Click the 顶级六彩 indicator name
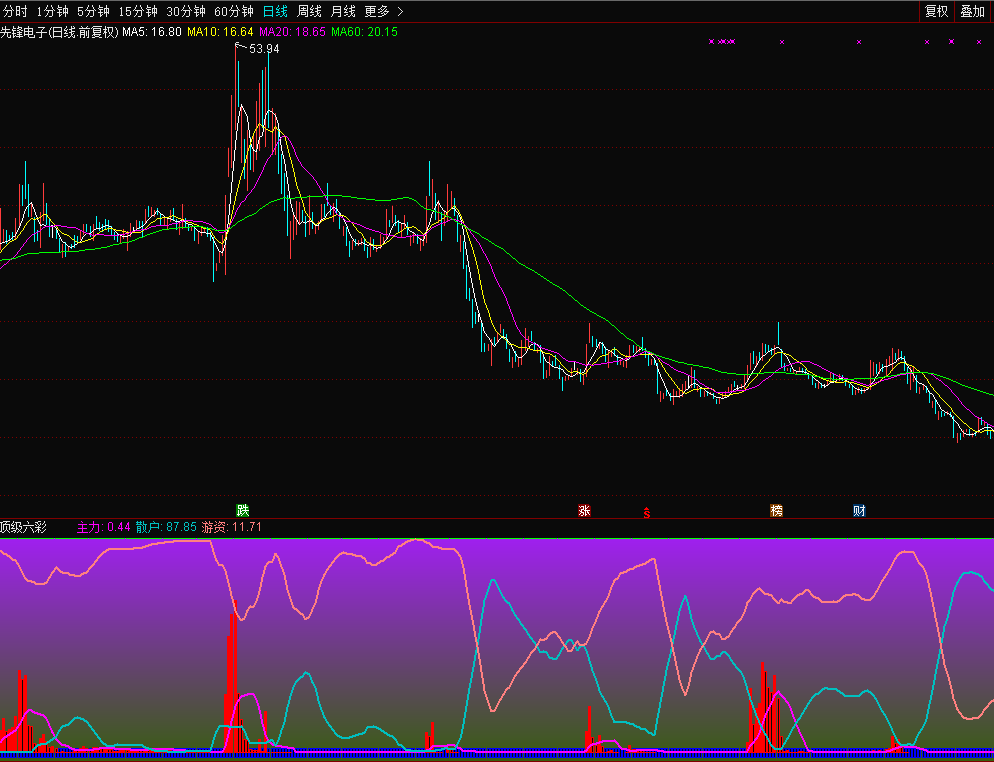 (x=23, y=527)
